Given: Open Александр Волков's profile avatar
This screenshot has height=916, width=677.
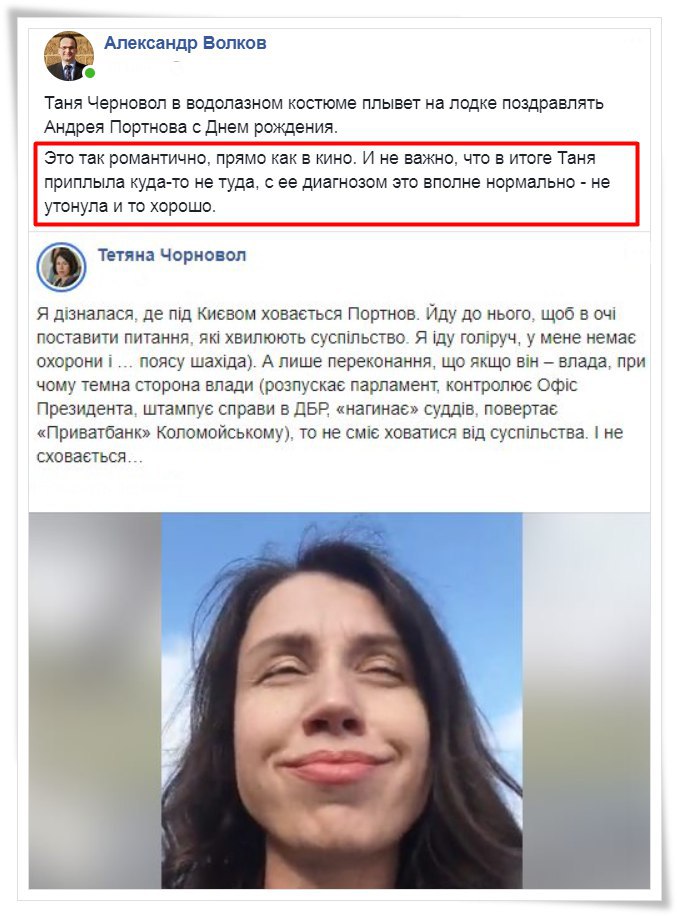Looking at the screenshot, I should click(x=68, y=56).
